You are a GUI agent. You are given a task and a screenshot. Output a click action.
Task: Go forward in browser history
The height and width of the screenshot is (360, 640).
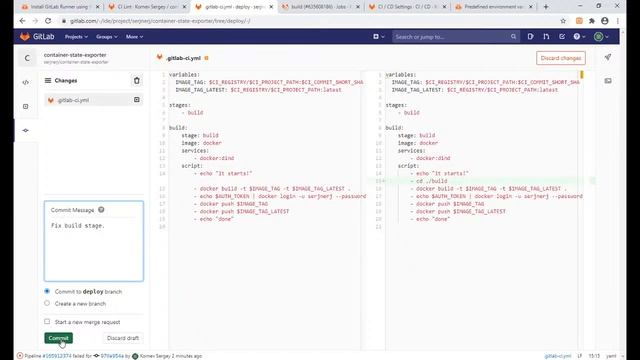(35, 21)
